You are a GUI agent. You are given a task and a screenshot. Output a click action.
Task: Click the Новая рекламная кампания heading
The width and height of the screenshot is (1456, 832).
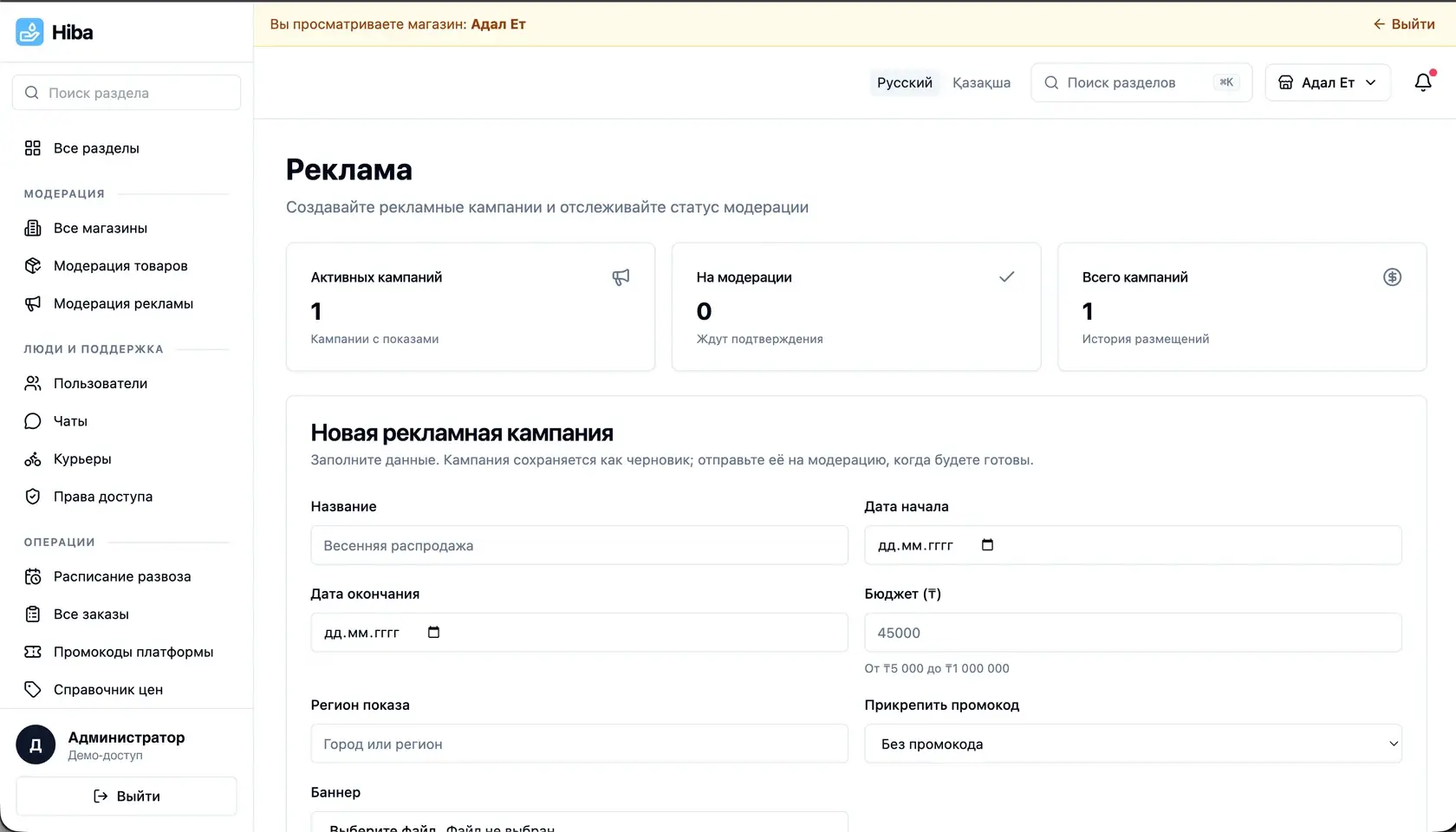coord(462,432)
